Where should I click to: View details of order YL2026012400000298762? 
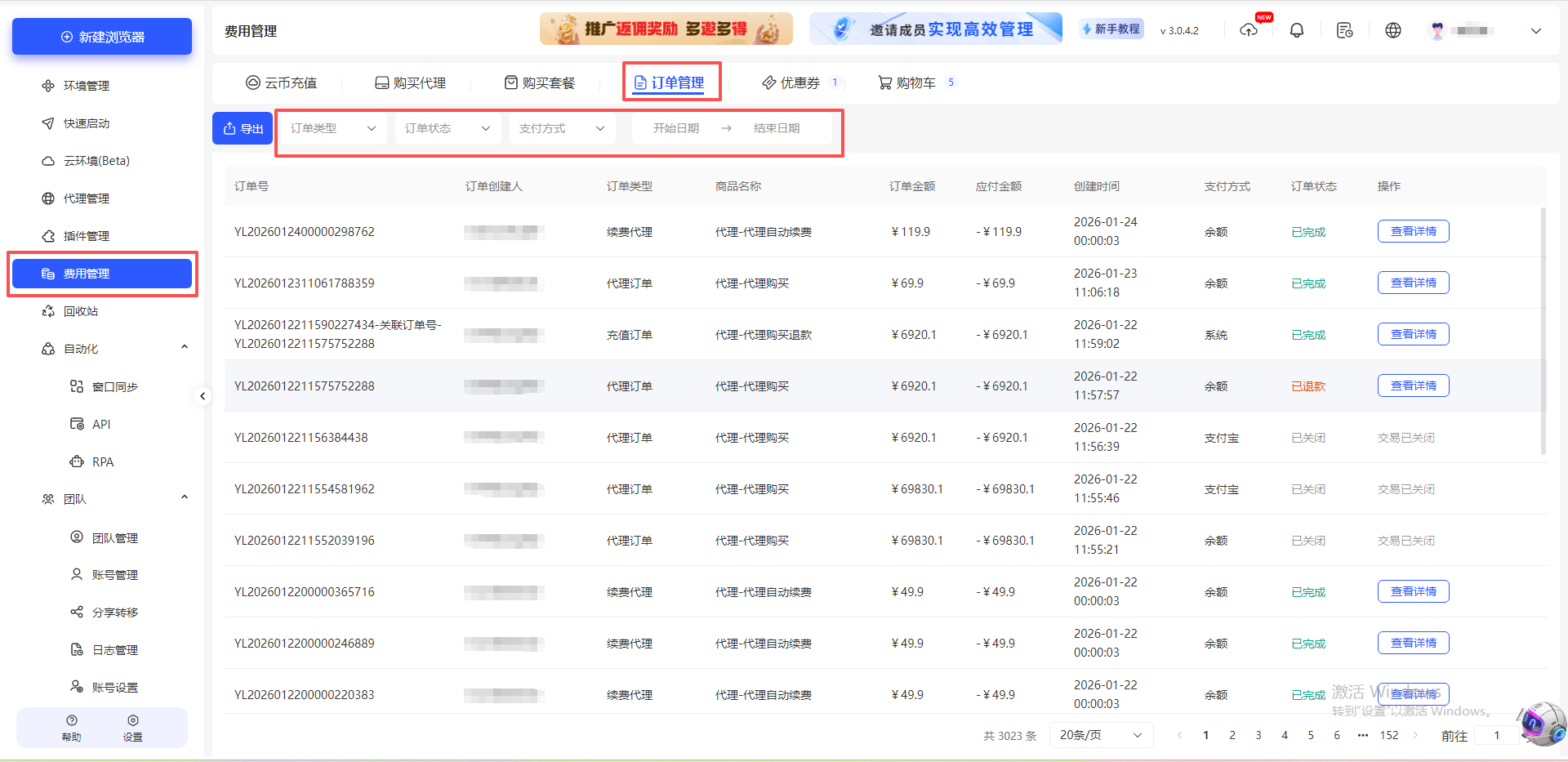point(1413,231)
